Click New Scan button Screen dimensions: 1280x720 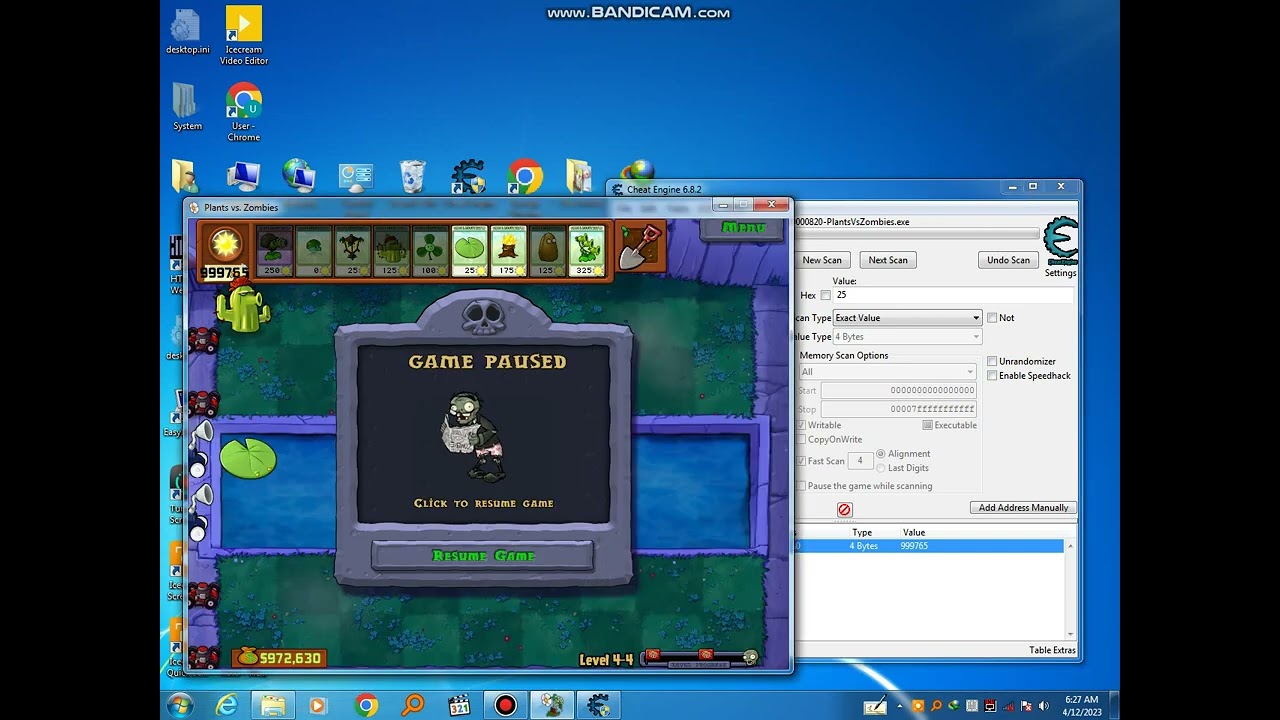(822, 260)
